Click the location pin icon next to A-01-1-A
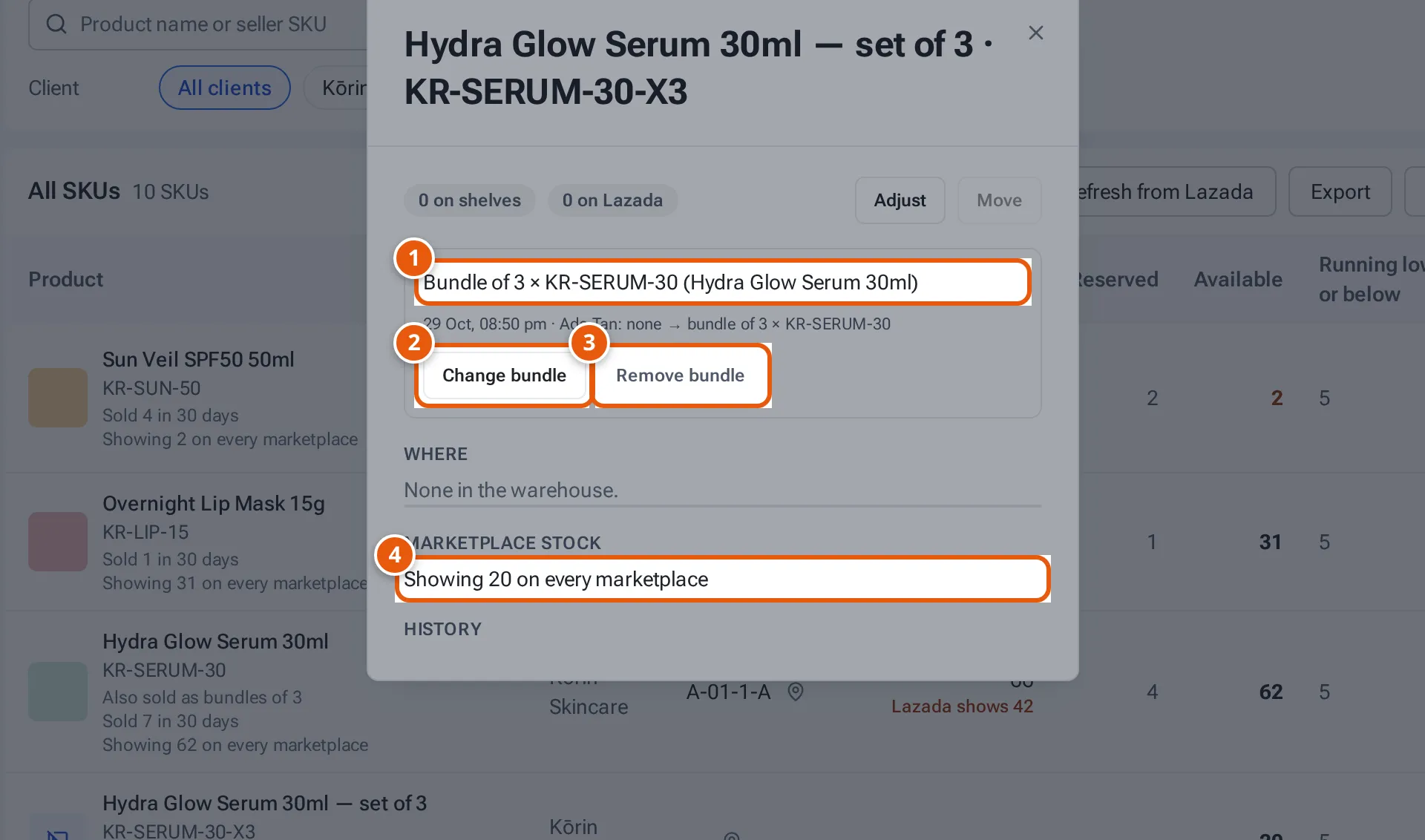Screen dimensions: 1425x840 795,692
